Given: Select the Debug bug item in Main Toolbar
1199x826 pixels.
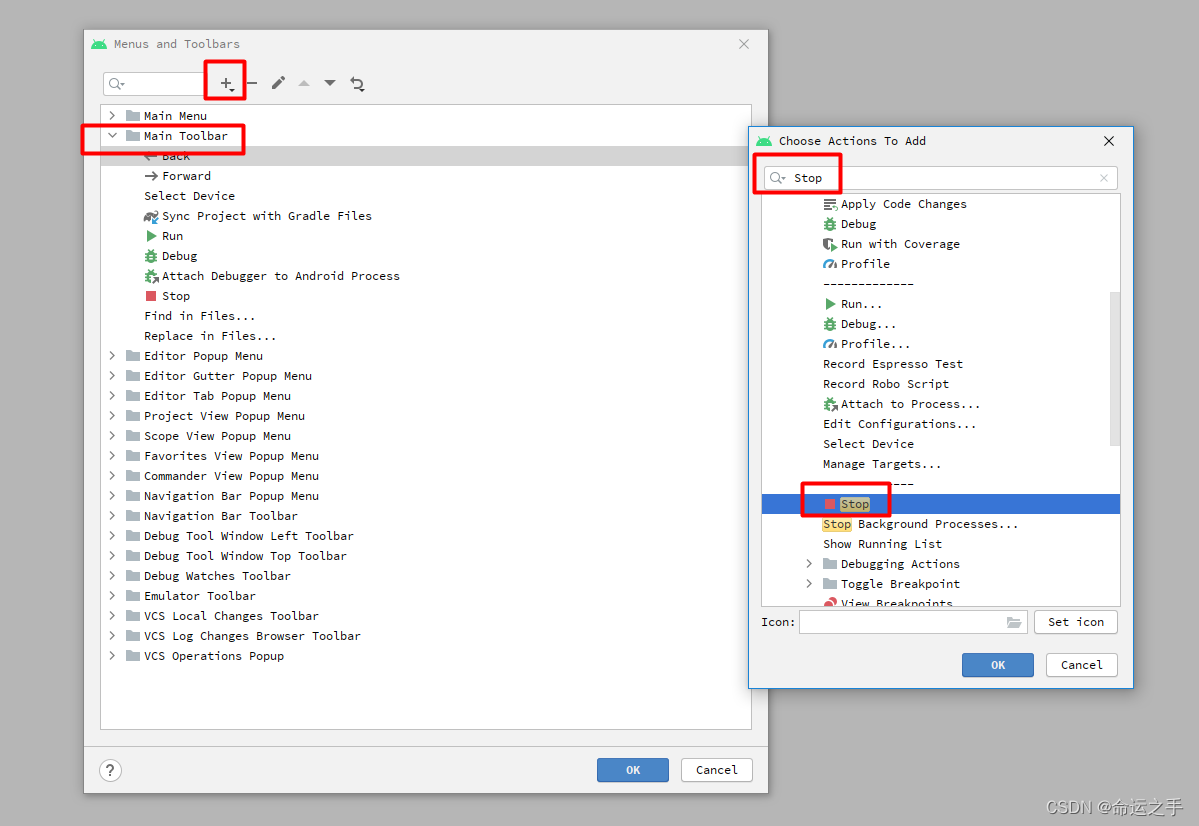Looking at the screenshot, I should pos(171,255).
